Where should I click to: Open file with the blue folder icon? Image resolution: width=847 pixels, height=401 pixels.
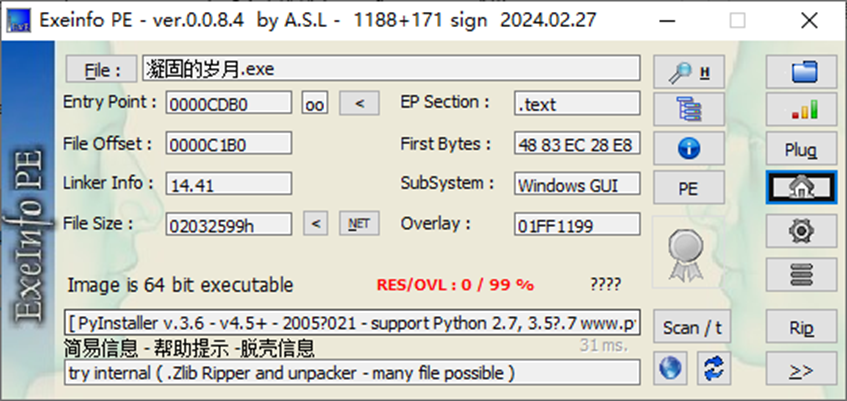(802, 71)
